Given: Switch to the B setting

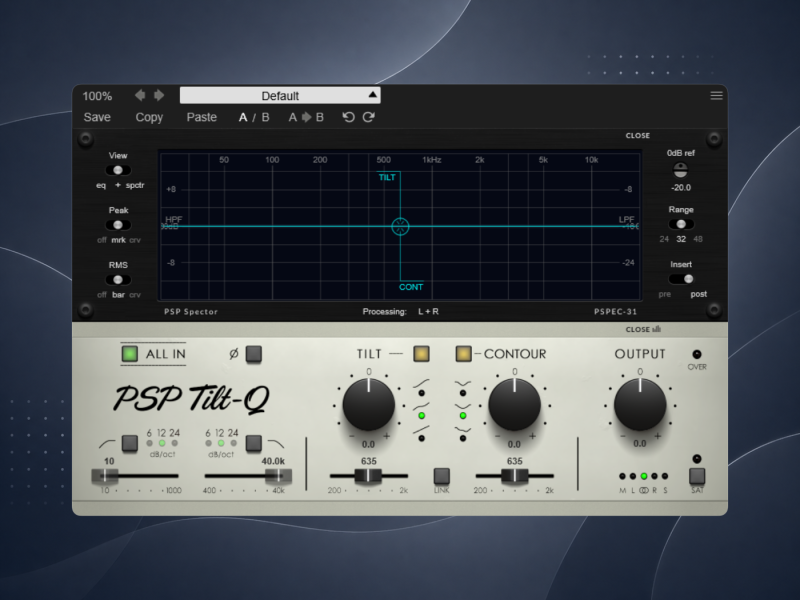Looking at the screenshot, I should [265, 117].
